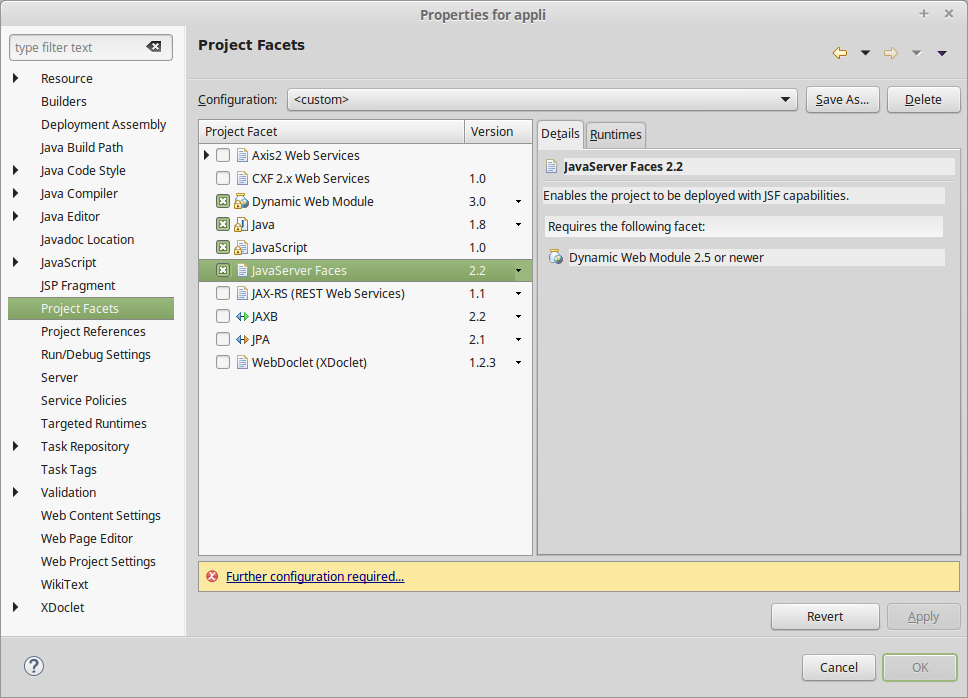Click the JAXB facet icon

point(240,316)
